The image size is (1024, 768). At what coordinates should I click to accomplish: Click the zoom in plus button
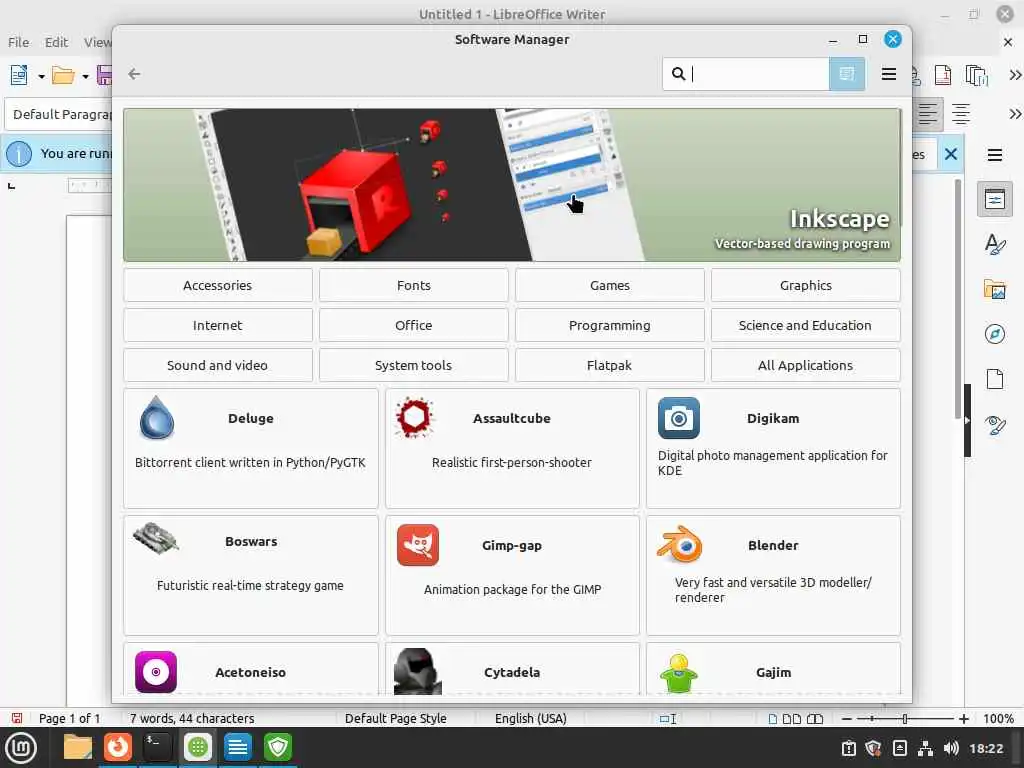coord(963,719)
